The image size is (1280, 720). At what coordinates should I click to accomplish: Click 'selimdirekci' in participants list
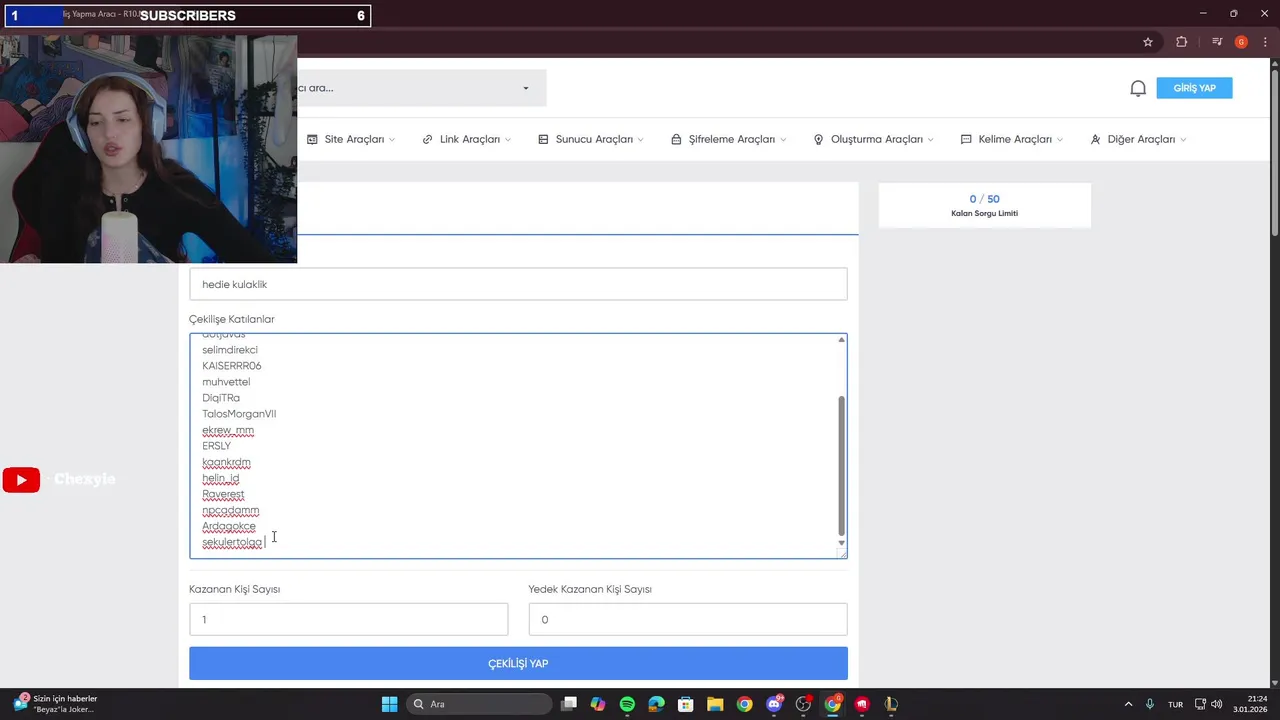tap(230, 350)
